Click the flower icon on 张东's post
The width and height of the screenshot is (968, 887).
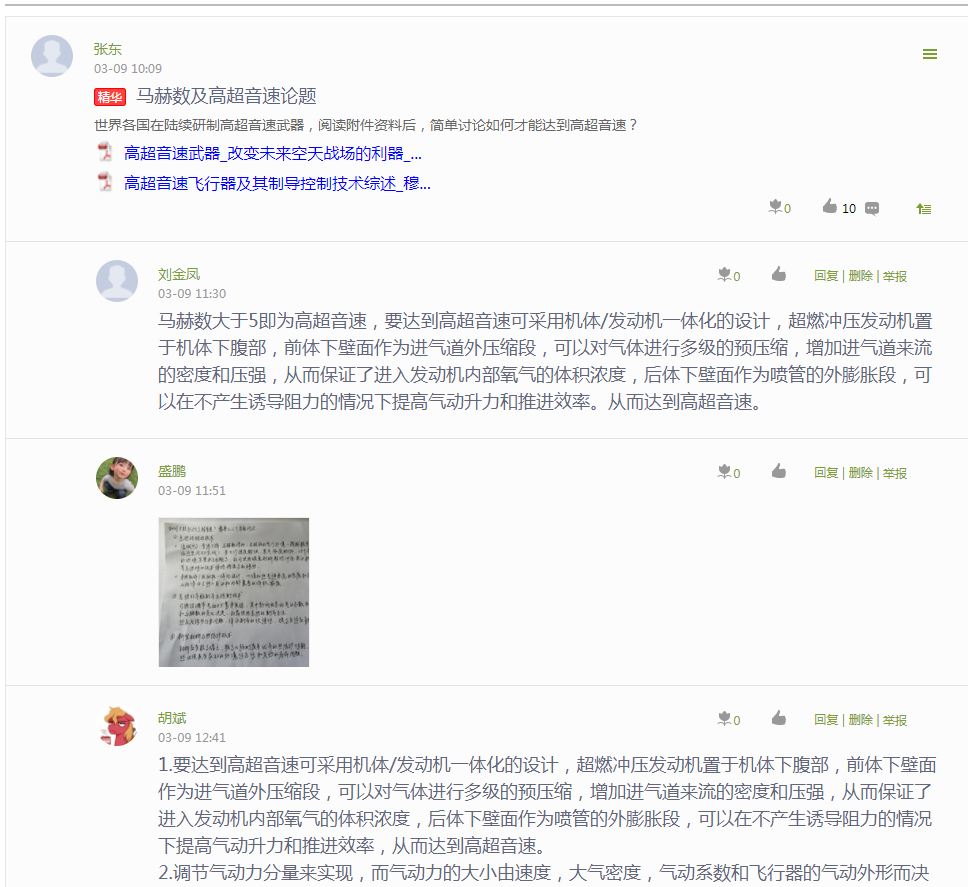point(775,207)
